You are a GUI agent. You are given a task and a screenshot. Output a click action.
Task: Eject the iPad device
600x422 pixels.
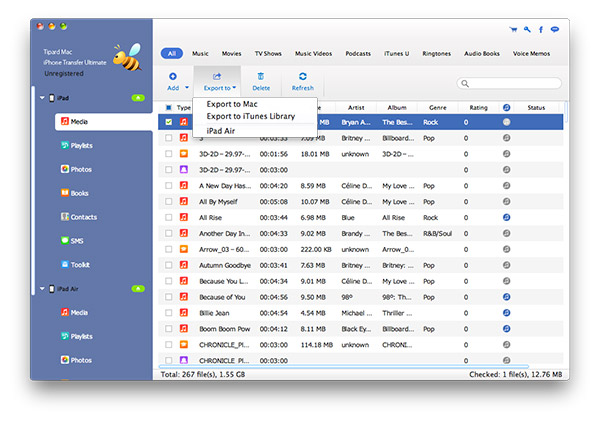(x=138, y=98)
